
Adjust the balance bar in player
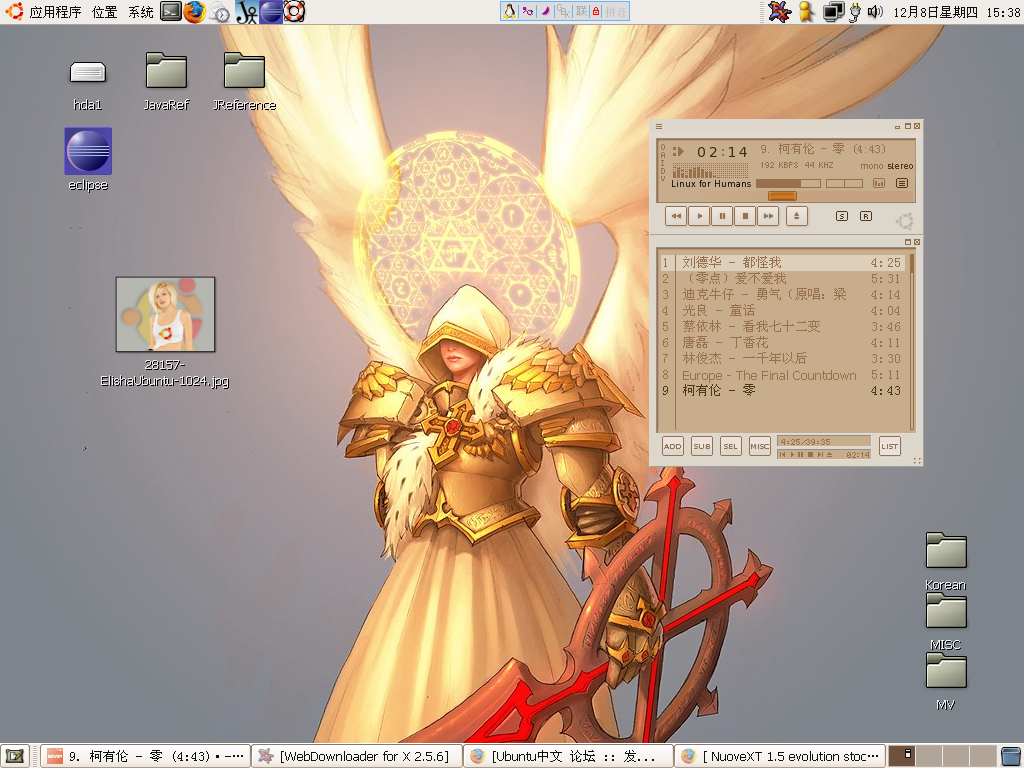844,184
